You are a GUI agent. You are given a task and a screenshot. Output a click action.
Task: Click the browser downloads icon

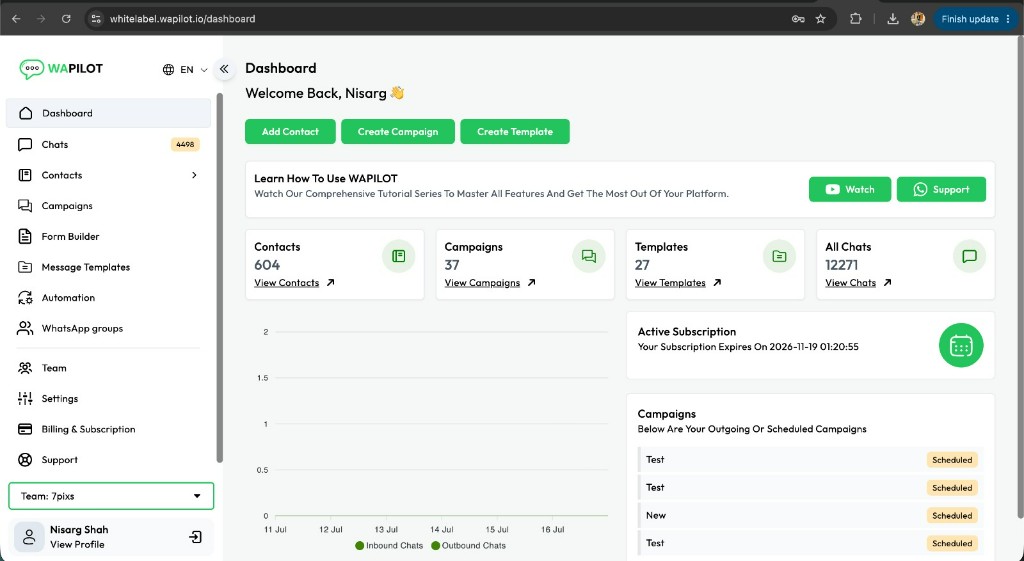[x=893, y=19]
